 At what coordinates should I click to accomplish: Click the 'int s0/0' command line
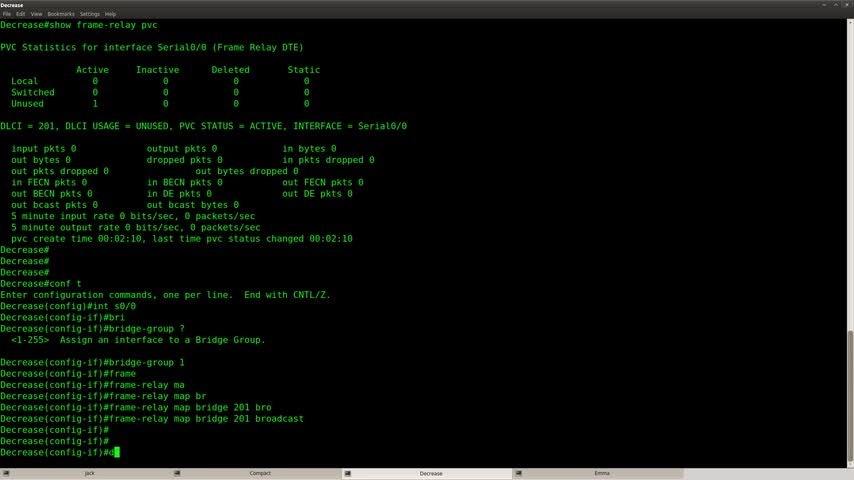(68, 306)
